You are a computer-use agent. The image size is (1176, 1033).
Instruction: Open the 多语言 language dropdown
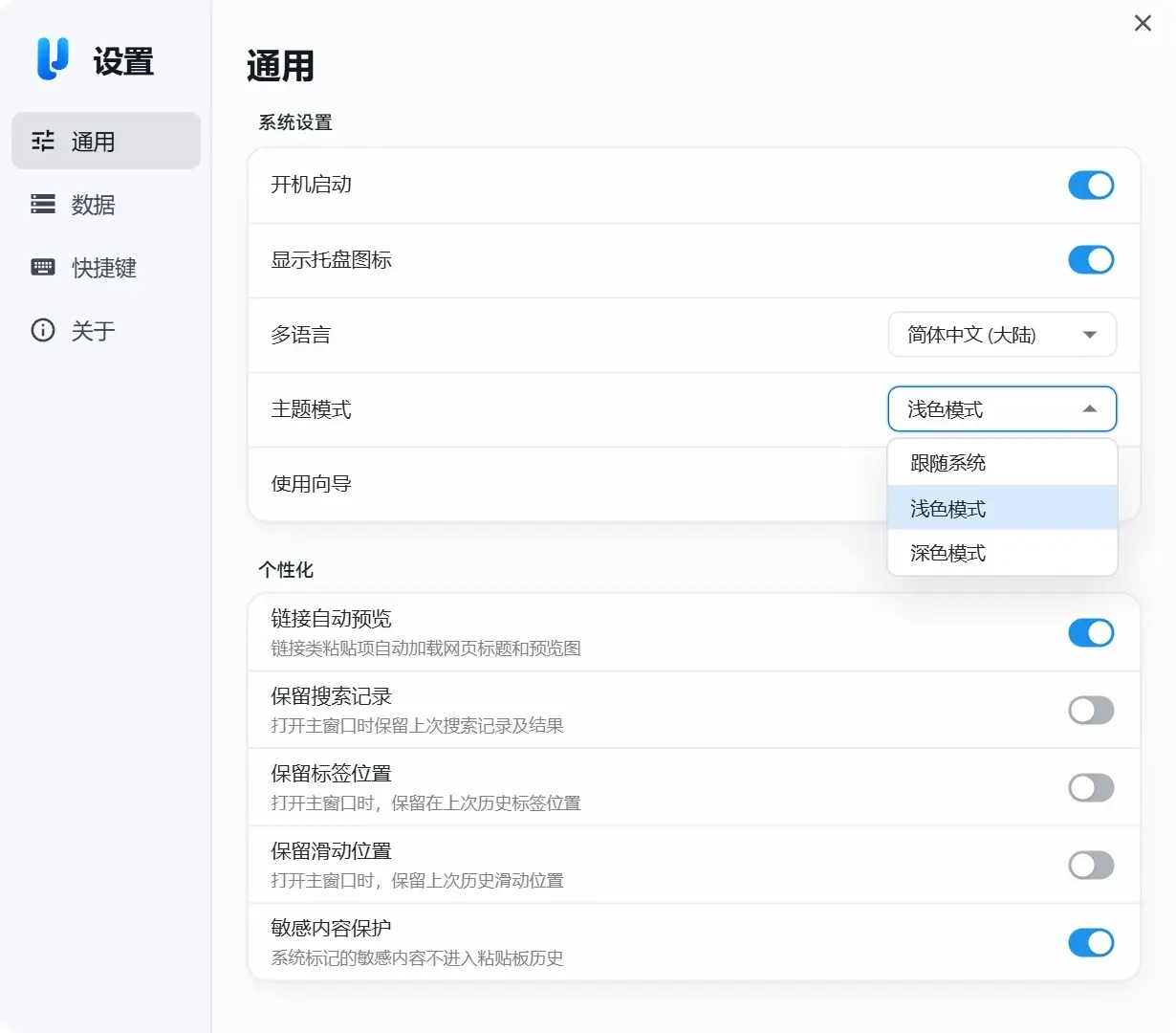[1002, 335]
